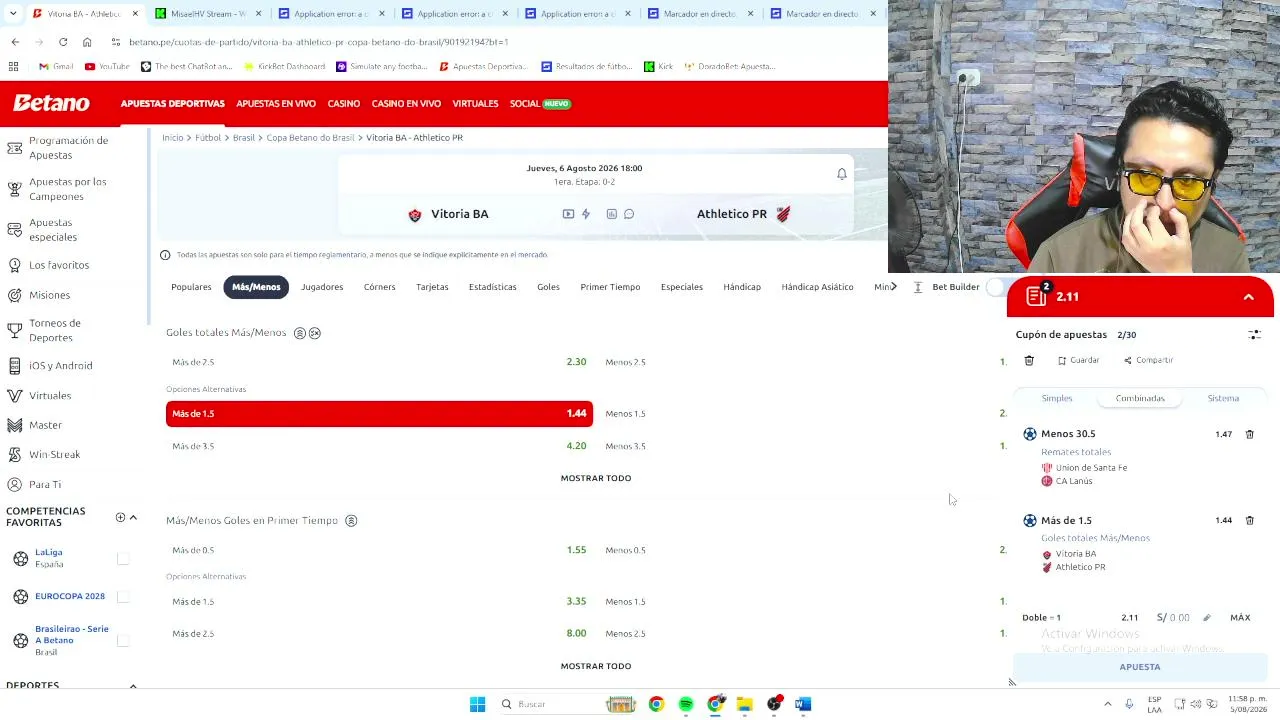Open Master in the sidebar
1280x720 pixels.
coord(45,425)
